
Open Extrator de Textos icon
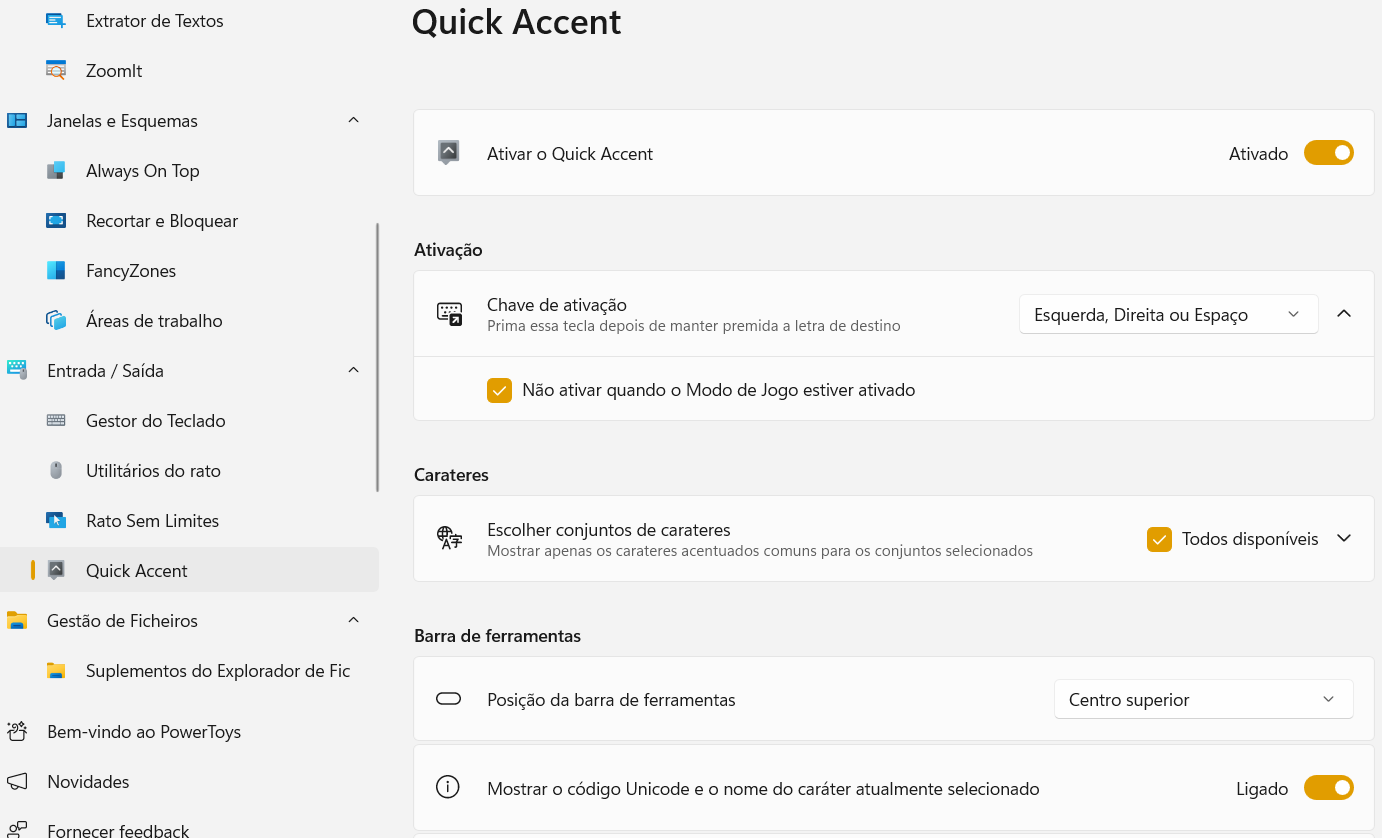(56, 21)
